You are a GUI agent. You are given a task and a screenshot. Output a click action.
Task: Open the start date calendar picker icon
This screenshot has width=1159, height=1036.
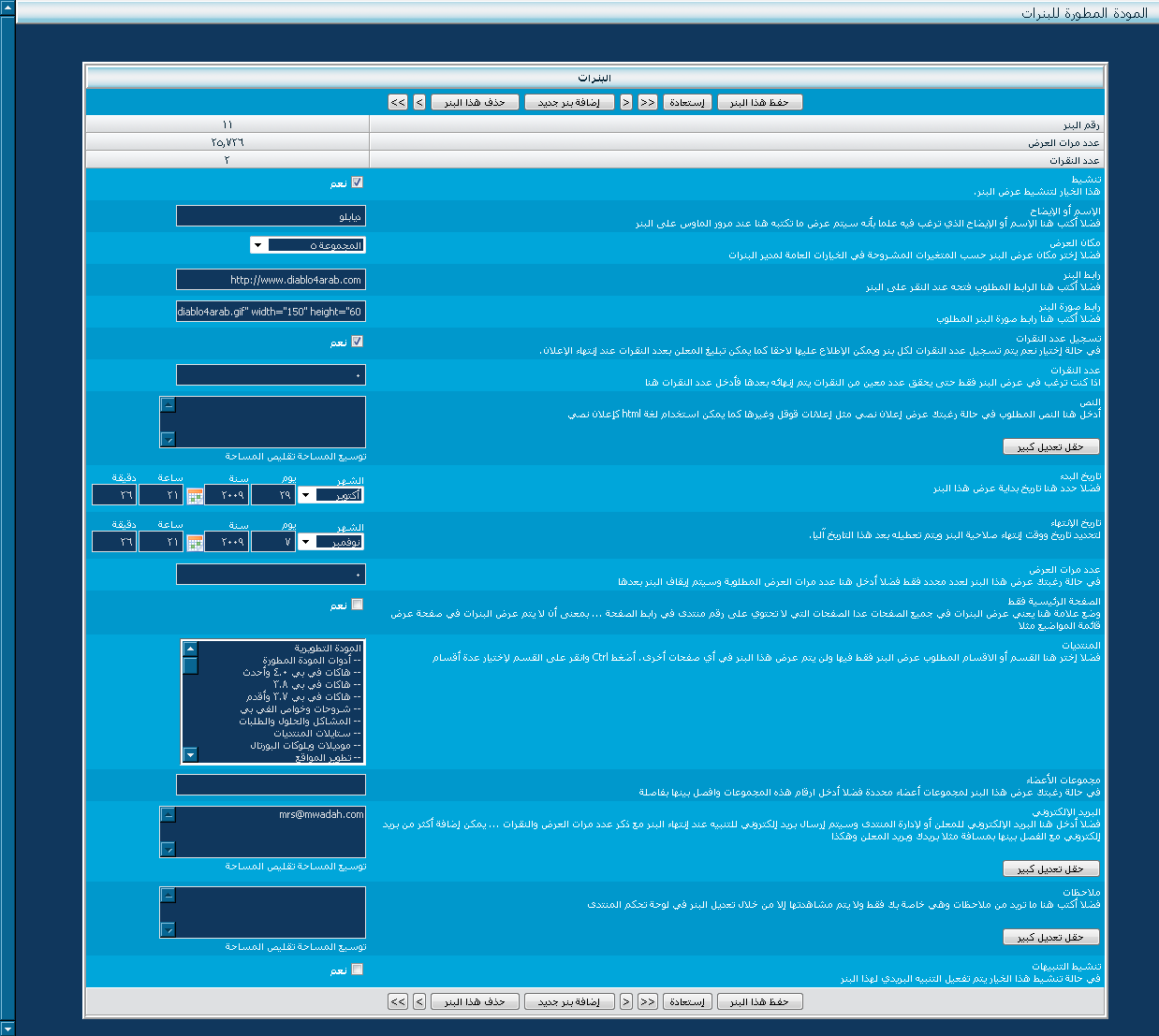point(195,495)
